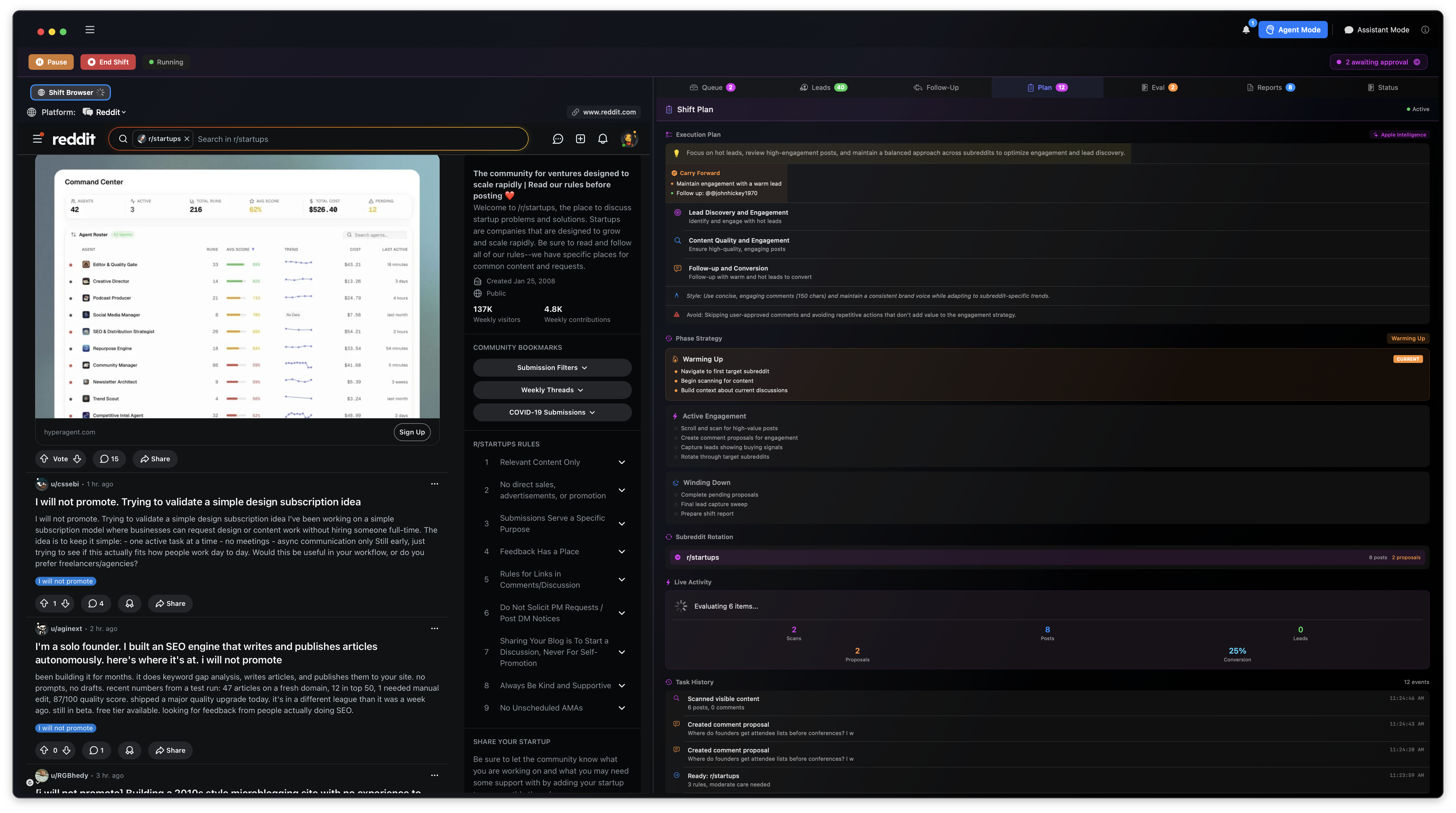Share the hyperagent.com post
The width and height of the screenshot is (1456, 813).
(x=155, y=459)
